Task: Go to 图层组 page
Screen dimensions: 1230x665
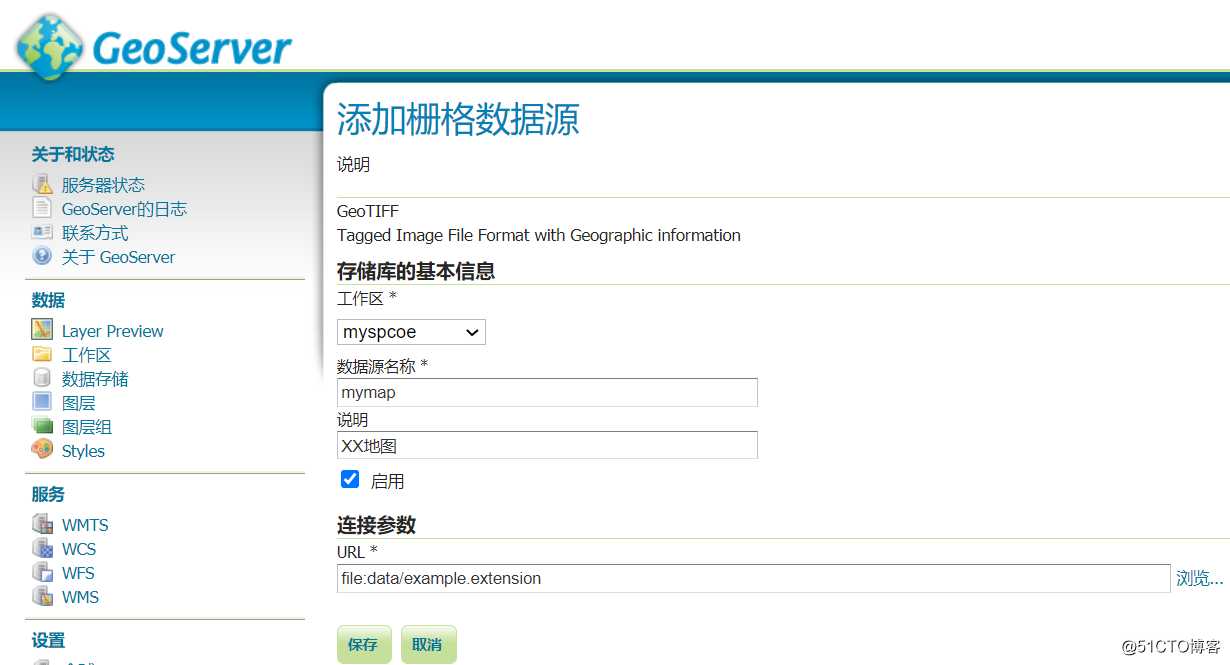Action: [x=87, y=427]
